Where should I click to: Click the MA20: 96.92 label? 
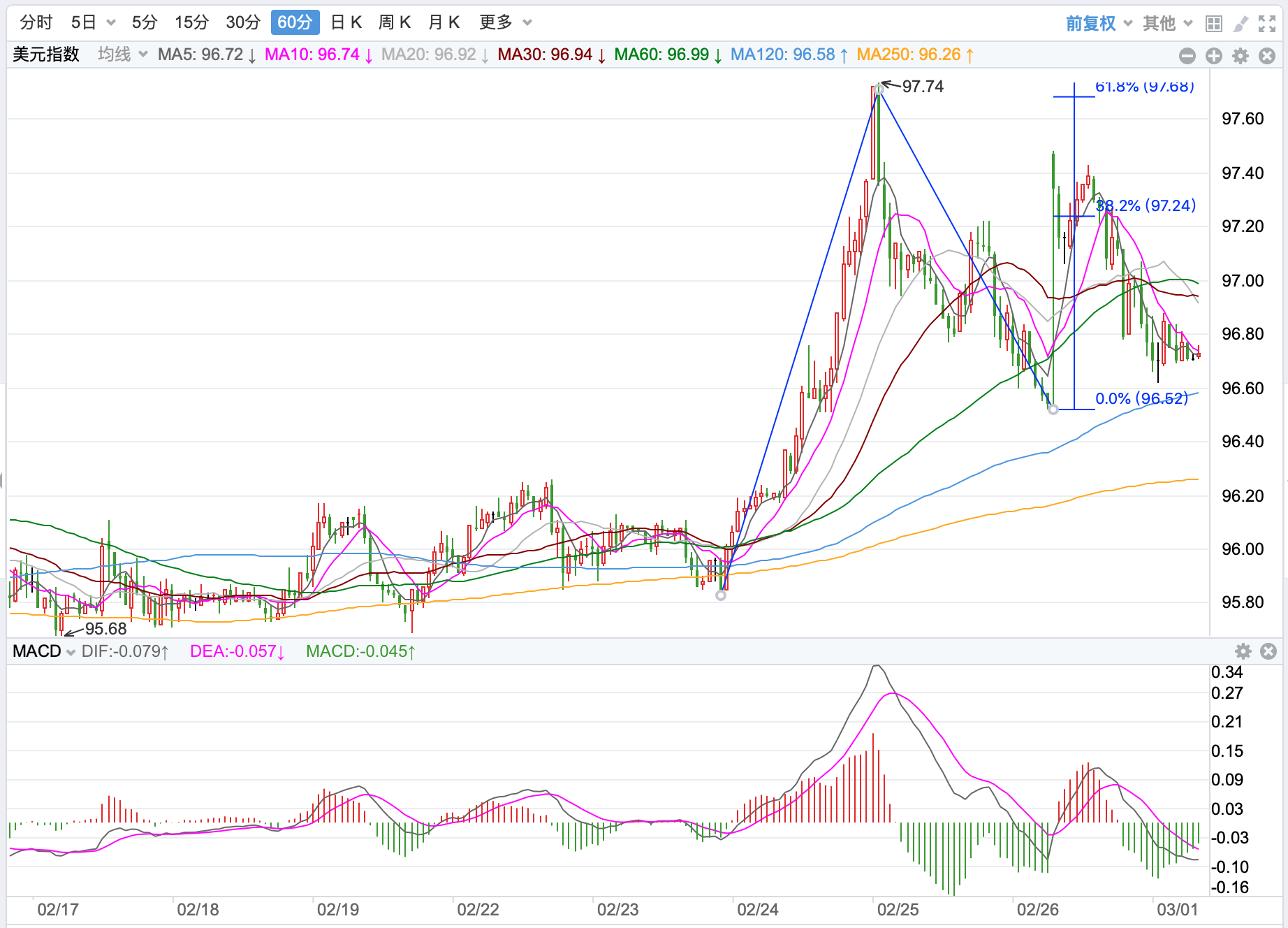435,55
